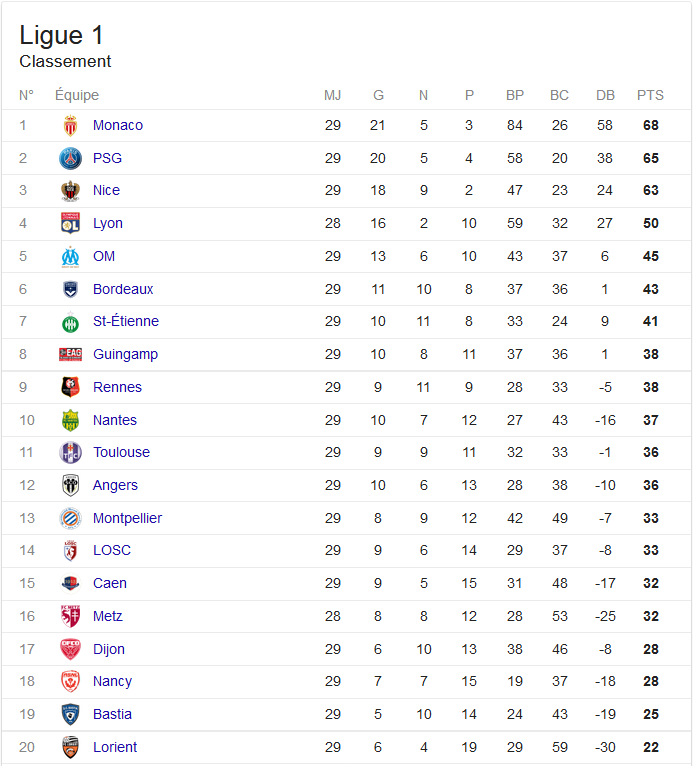
Task: Click the PSG club logo
Action: pos(70,159)
